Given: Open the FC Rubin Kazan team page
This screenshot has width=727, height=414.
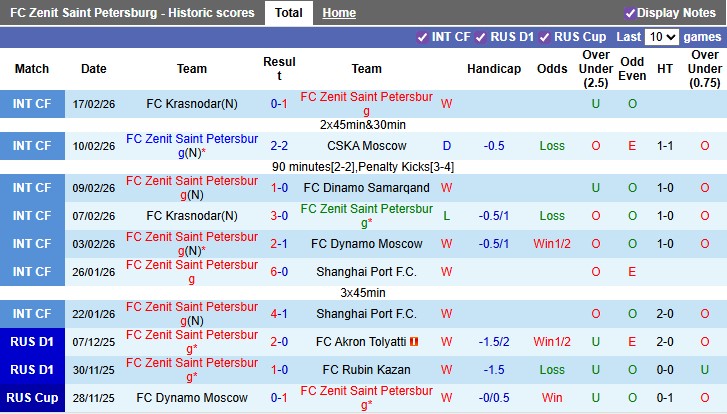Looking at the screenshot, I should 366,369.
